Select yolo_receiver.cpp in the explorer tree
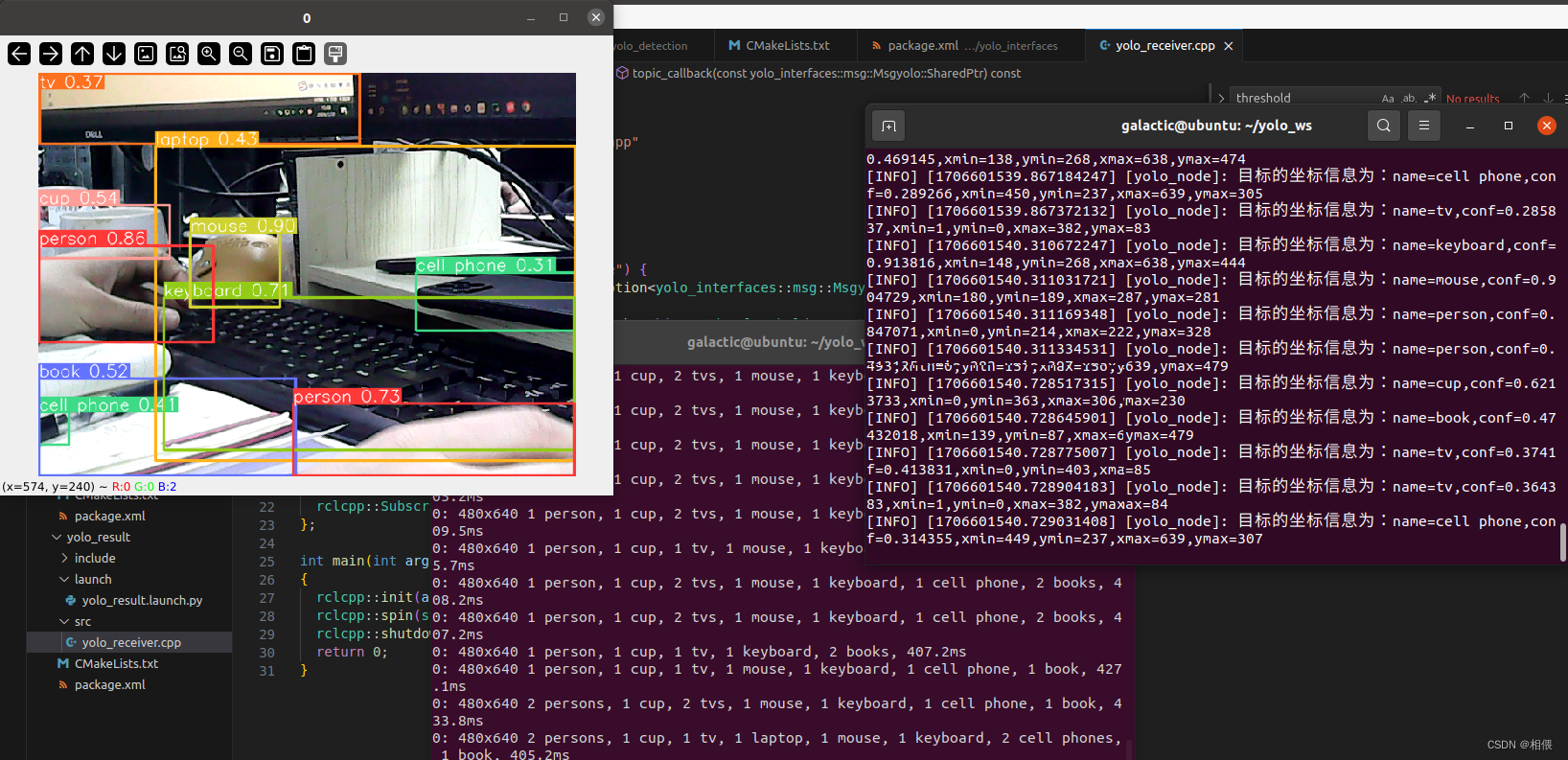This screenshot has height=760, width=1568. click(131, 643)
